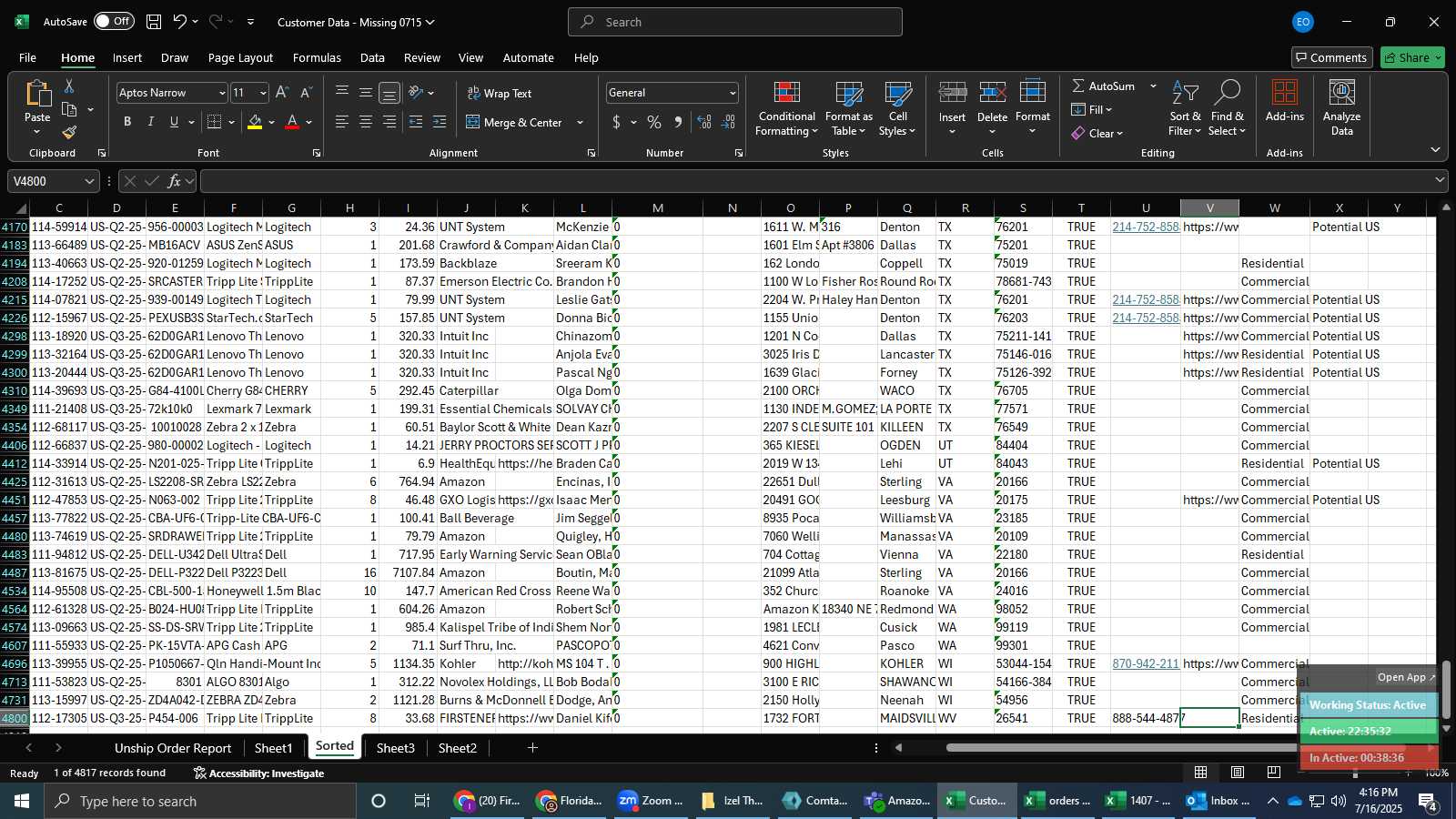The width and height of the screenshot is (1456, 819).
Task: Toggle bottom vertical alignment
Action: pyautogui.click(x=389, y=93)
